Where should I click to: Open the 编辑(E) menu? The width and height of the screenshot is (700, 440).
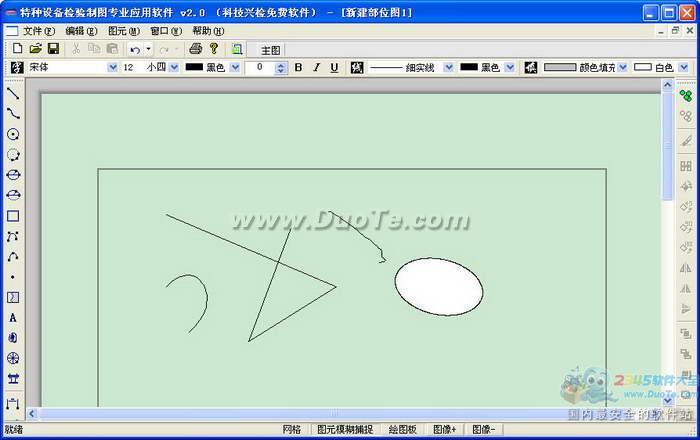pyautogui.click(x=81, y=31)
